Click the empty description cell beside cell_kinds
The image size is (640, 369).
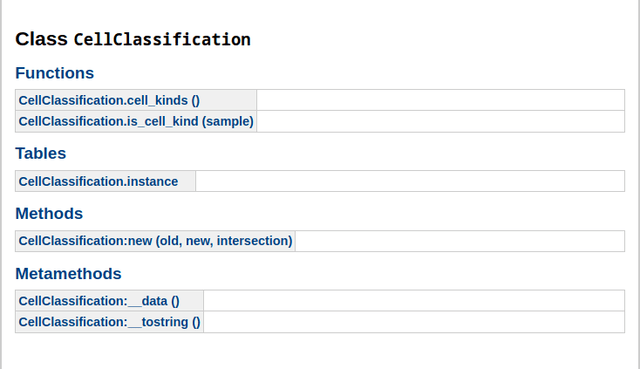coord(440,100)
